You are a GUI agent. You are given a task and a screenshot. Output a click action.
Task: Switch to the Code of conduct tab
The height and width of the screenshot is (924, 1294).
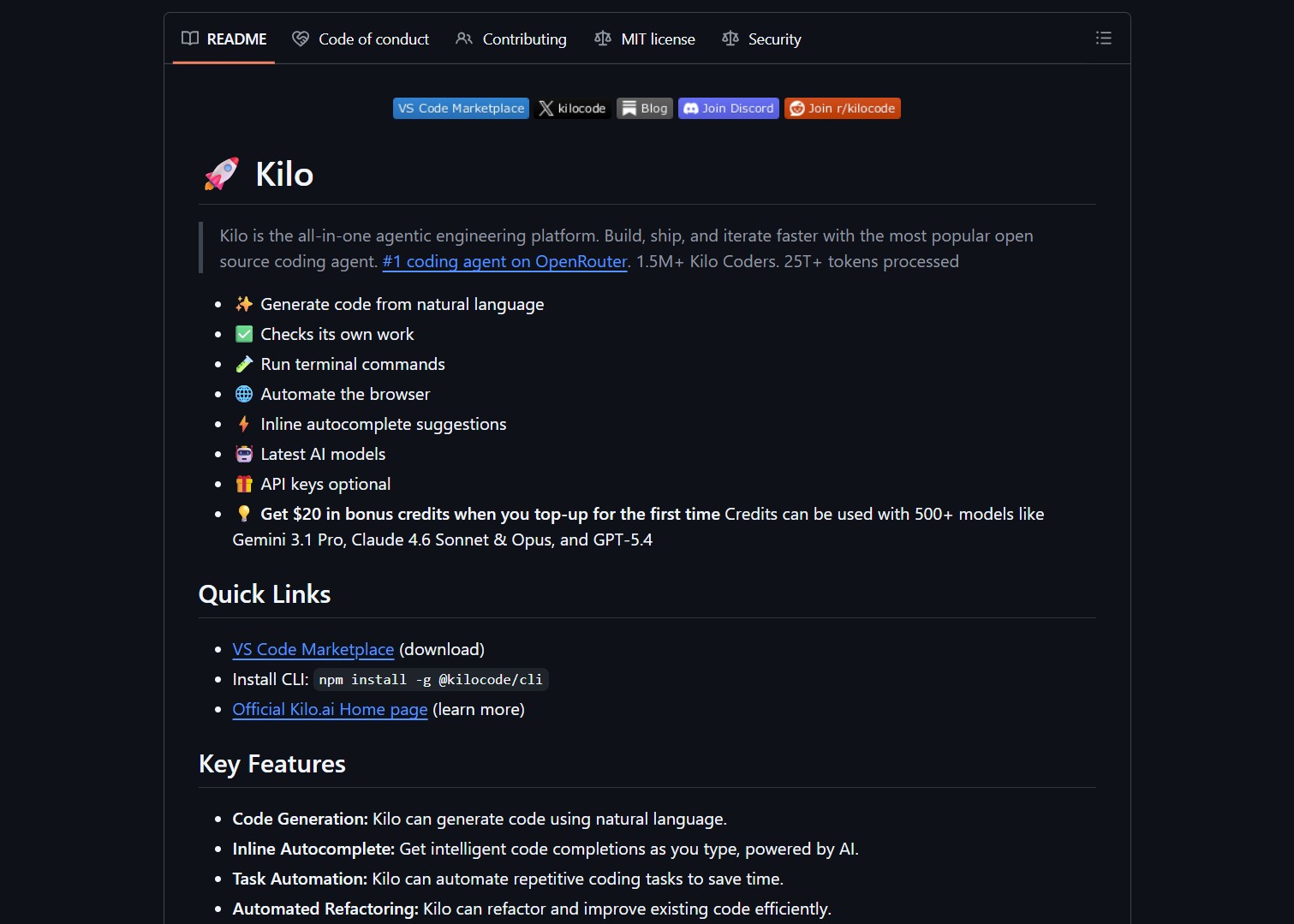tap(373, 39)
